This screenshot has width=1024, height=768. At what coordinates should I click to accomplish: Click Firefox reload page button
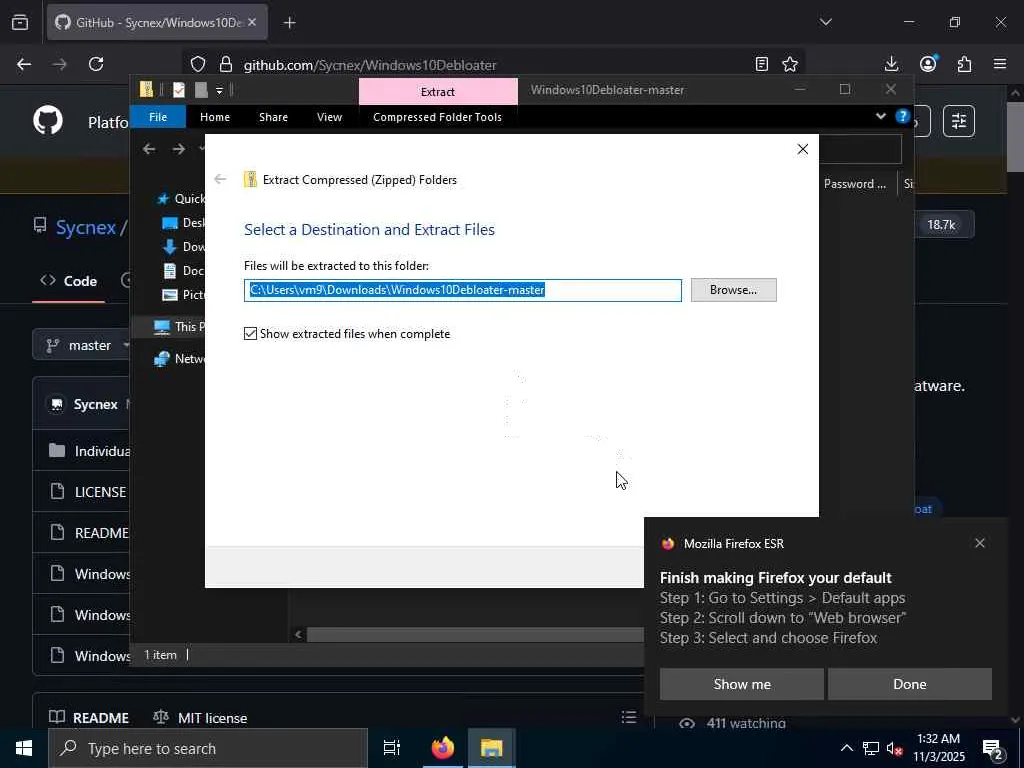click(x=96, y=64)
